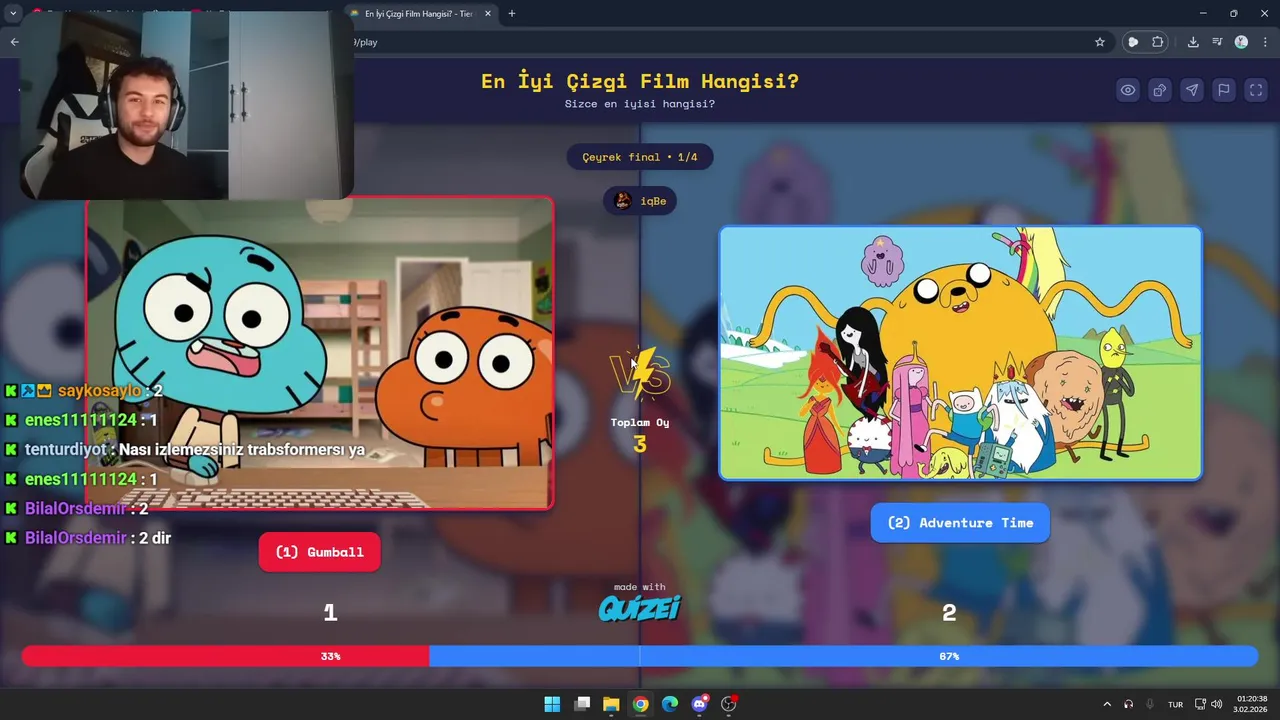
Task: Click the BilalOrsdemir chat message '2 dir'
Action: [x=88, y=538]
